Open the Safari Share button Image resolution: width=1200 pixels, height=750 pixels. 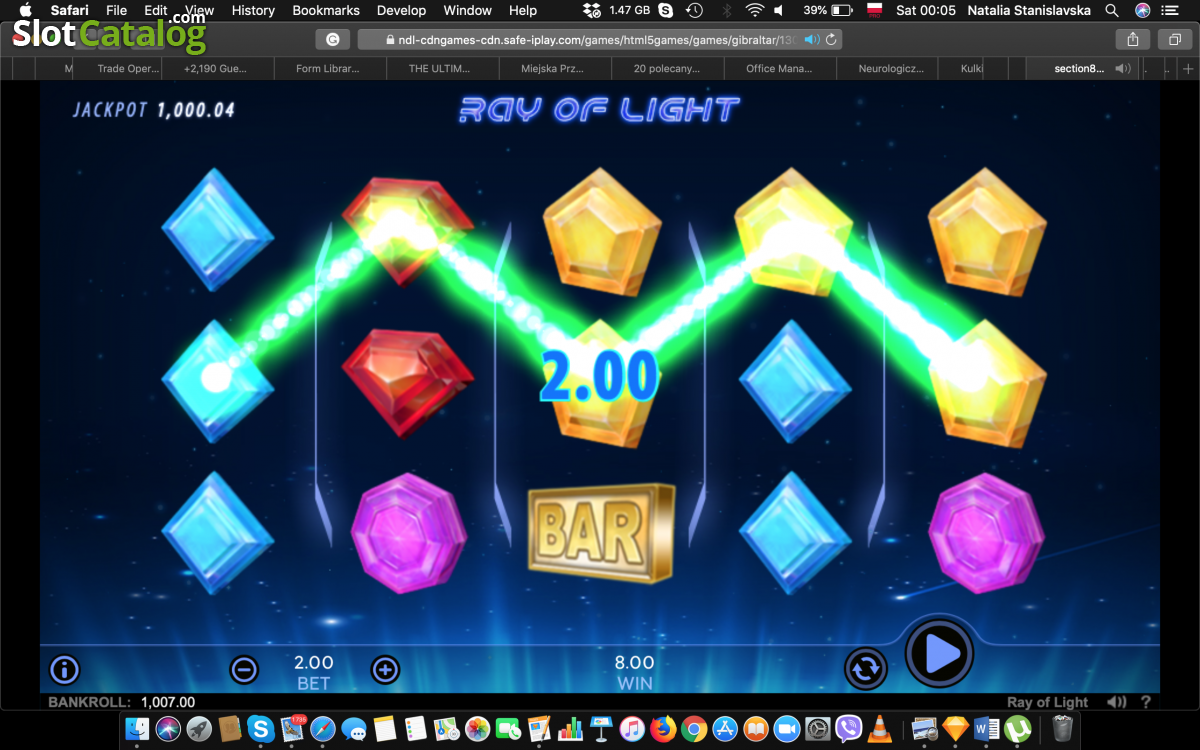point(1133,40)
